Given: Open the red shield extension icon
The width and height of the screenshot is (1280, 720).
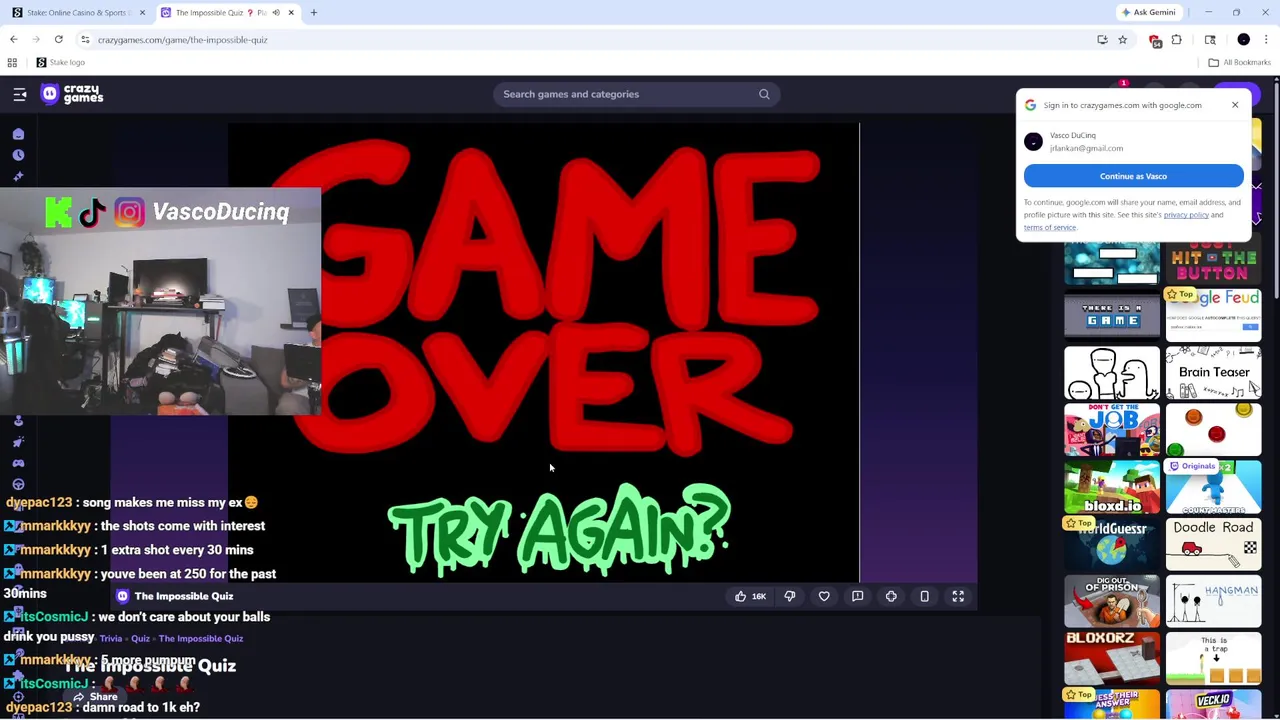Looking at the screenshot, I should [1155, 40].
